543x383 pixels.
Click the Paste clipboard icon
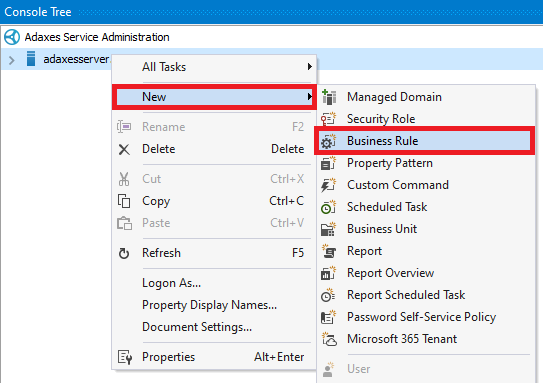(x=124, y=223)
